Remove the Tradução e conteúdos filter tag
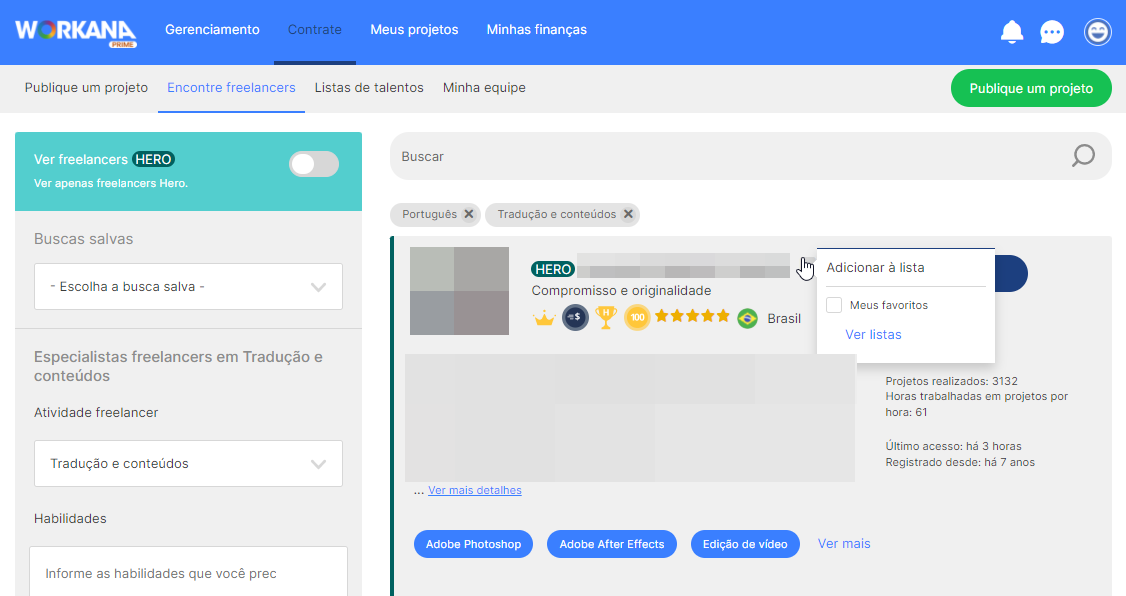 point(628,214)
